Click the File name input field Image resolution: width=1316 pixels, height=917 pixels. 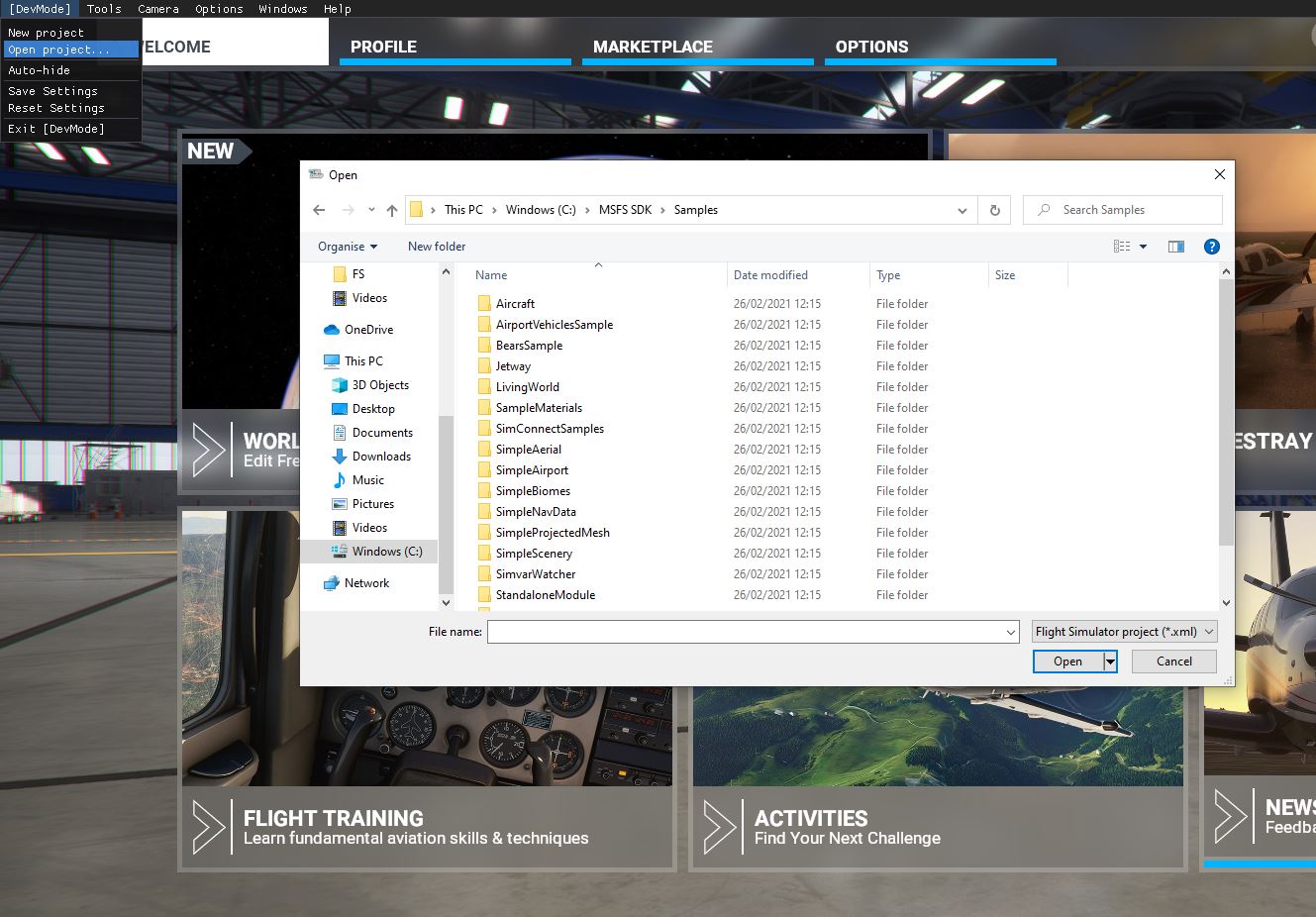(747, 632)
